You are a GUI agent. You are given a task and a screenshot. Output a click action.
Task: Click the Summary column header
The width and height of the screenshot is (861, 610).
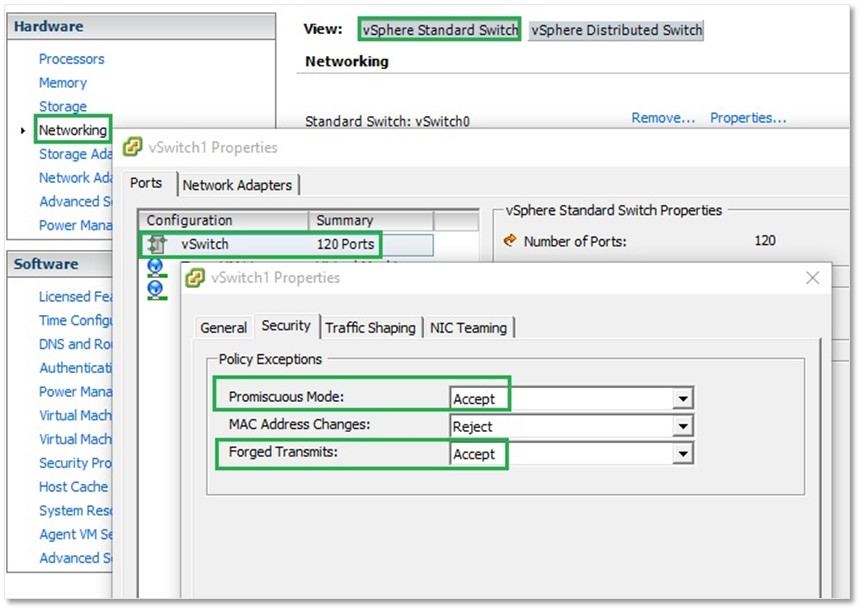pyautogui.click(x=371, y=220)
